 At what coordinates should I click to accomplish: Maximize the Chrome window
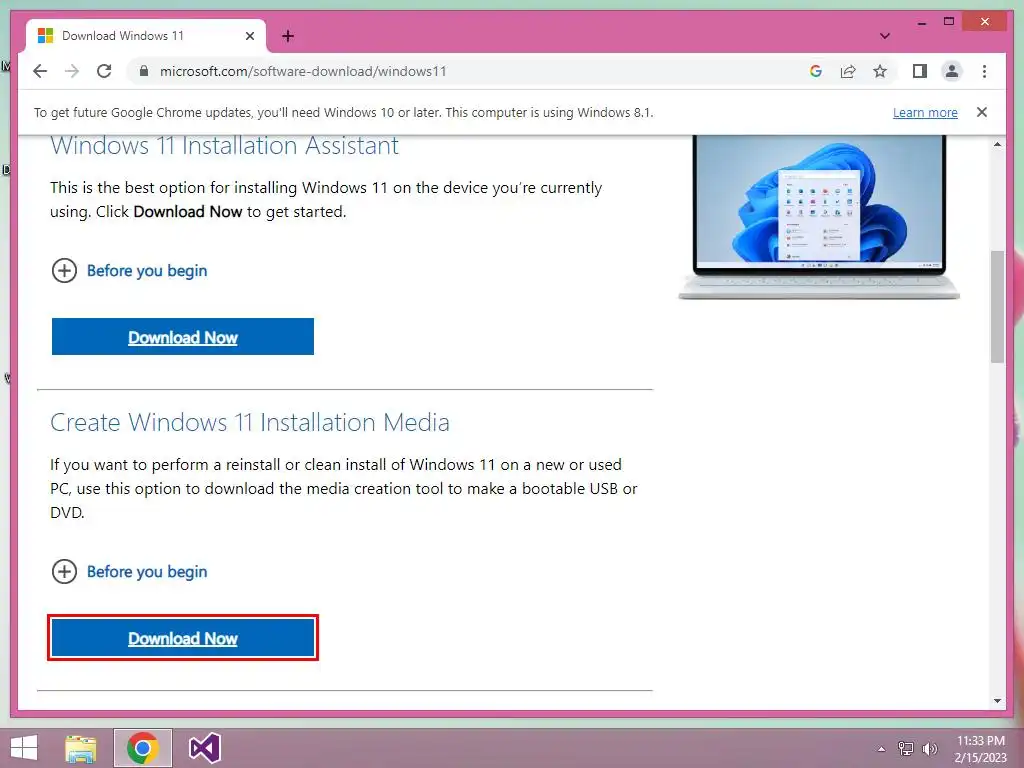[949, 22]
